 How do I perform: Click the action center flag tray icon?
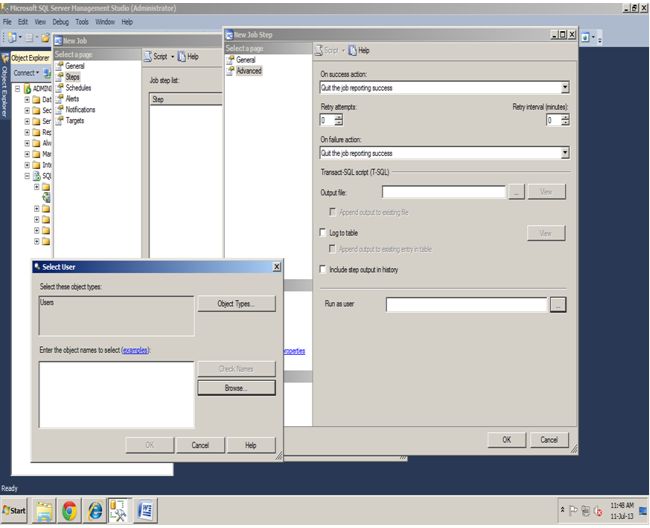tap(573, 511)
